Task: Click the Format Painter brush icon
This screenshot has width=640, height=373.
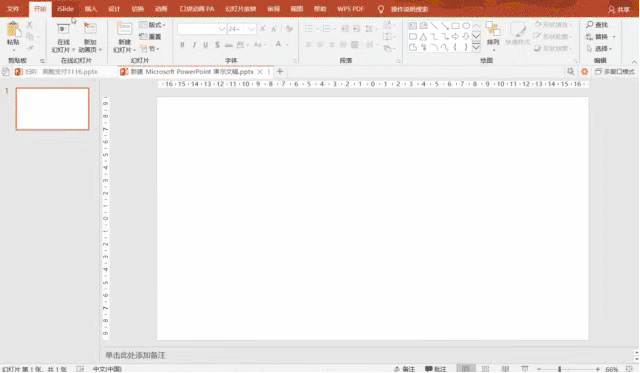Action: [x=31, y=48]
